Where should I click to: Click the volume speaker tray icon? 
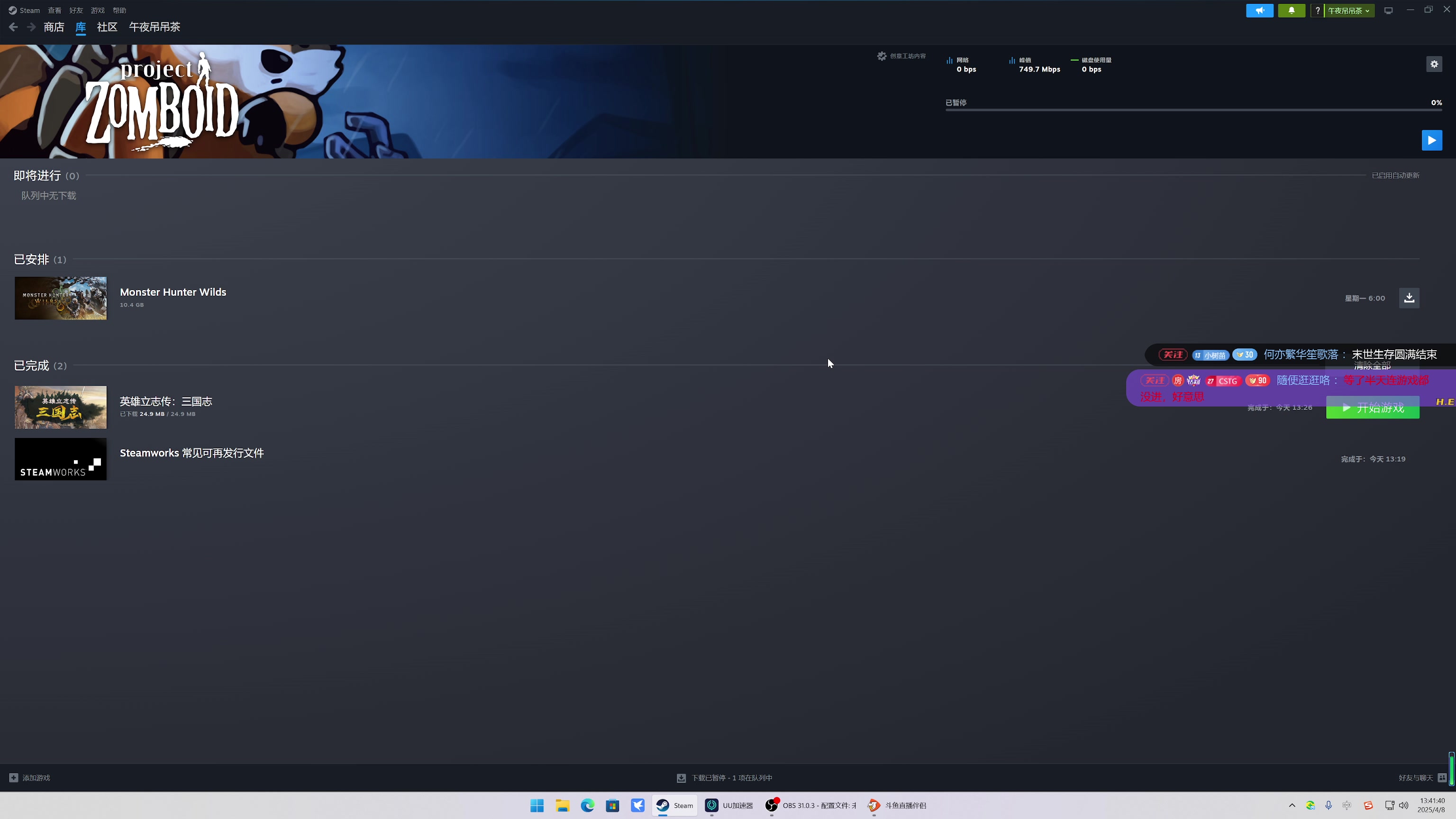point(1403,805)
